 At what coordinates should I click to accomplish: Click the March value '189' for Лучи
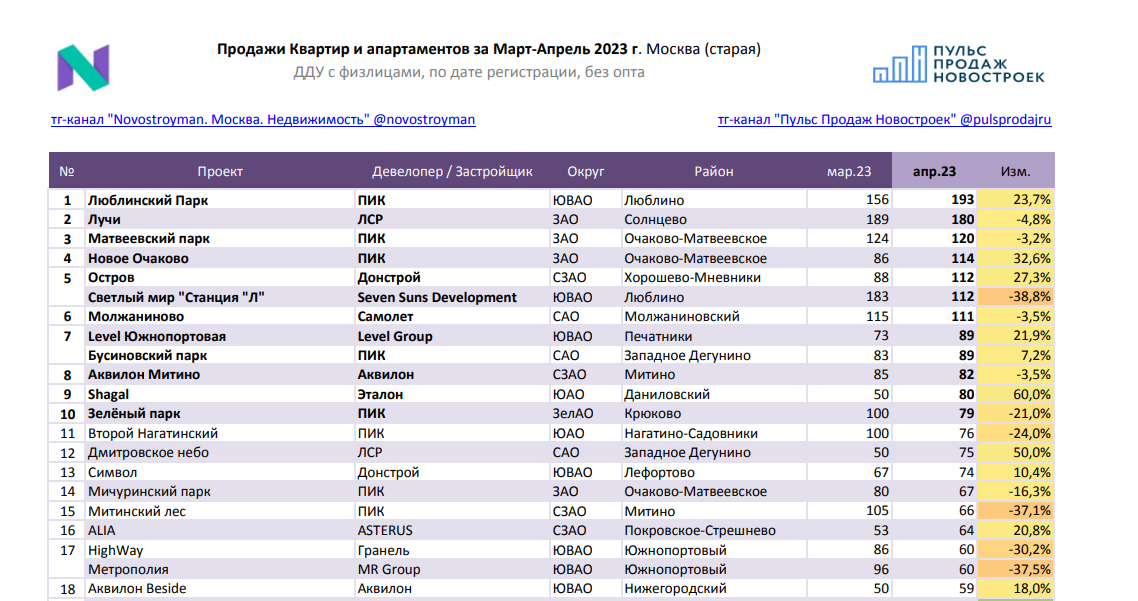tap(877, 219)
